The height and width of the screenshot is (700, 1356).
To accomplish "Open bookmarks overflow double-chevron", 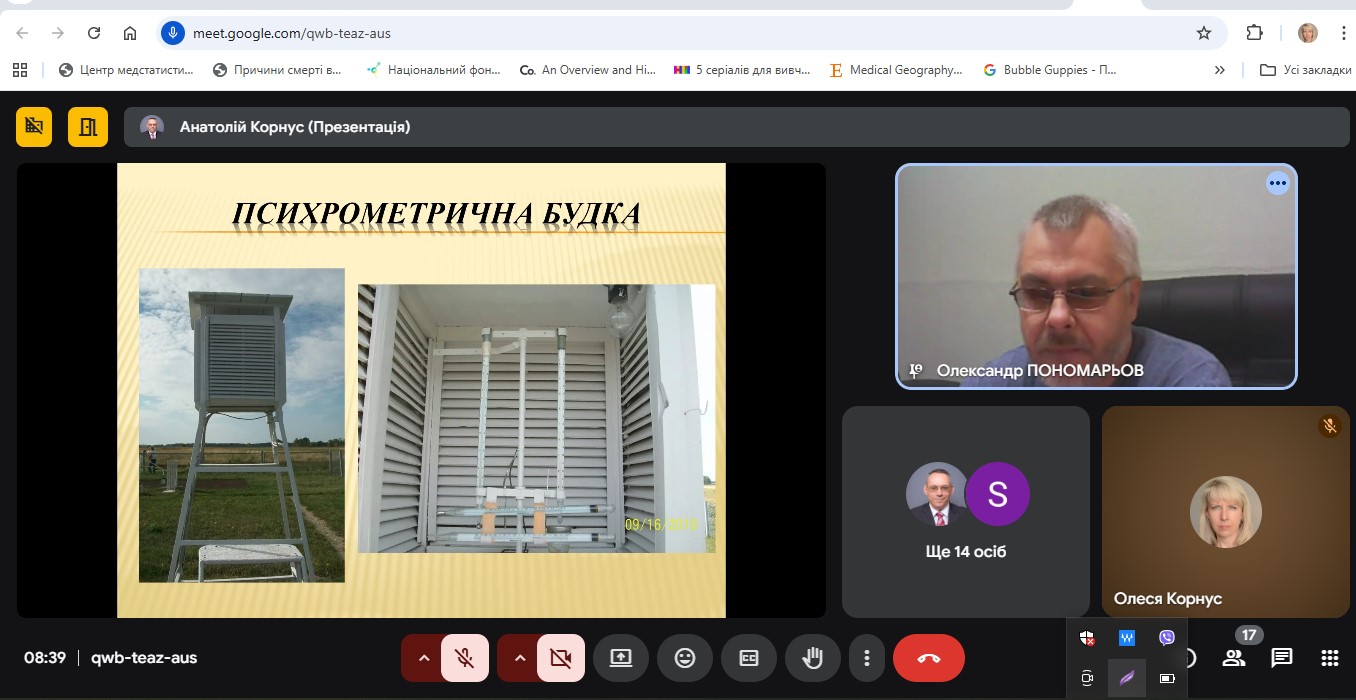I will (x=1219, y=70).
